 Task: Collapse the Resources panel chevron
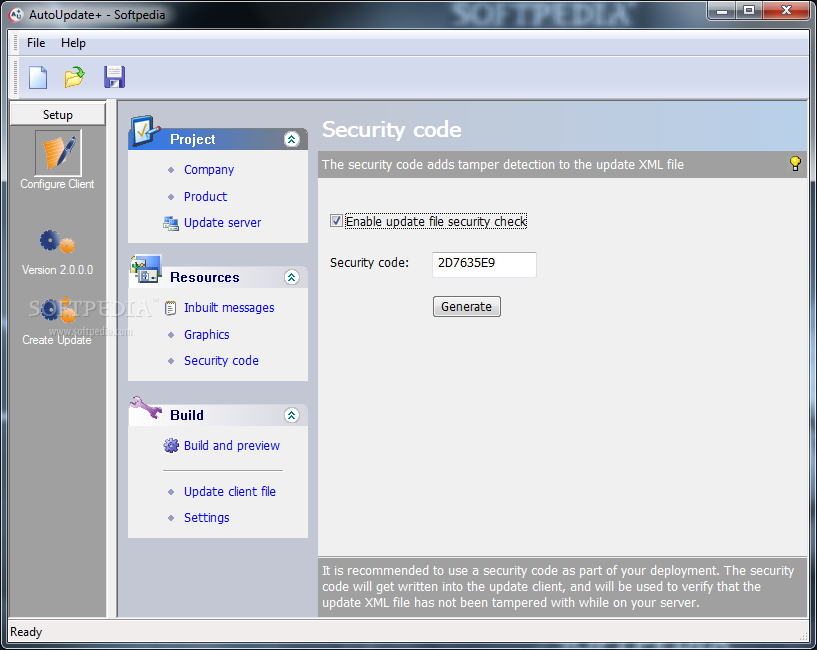[291, 277]
